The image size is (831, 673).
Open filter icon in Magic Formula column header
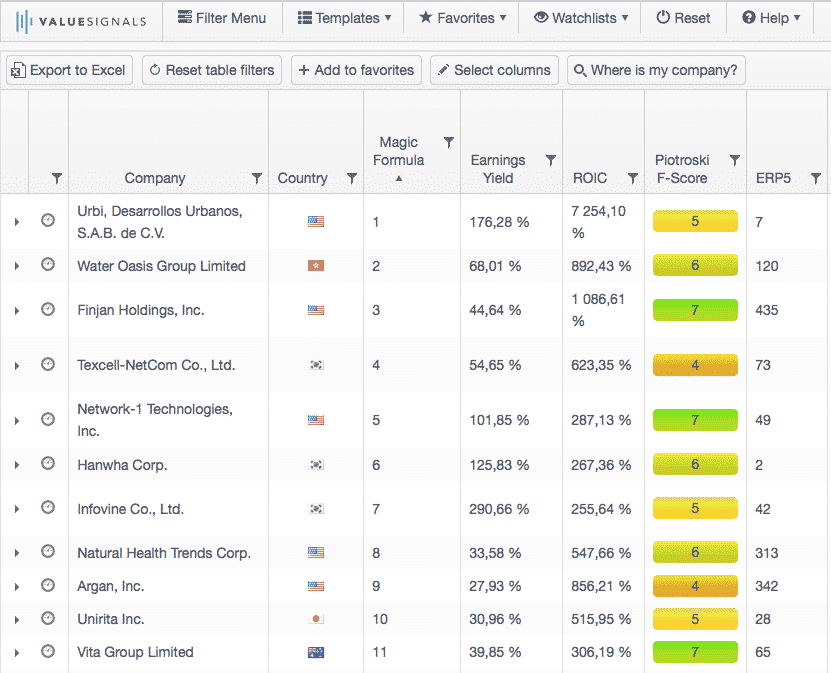click(x=449, y=142)
